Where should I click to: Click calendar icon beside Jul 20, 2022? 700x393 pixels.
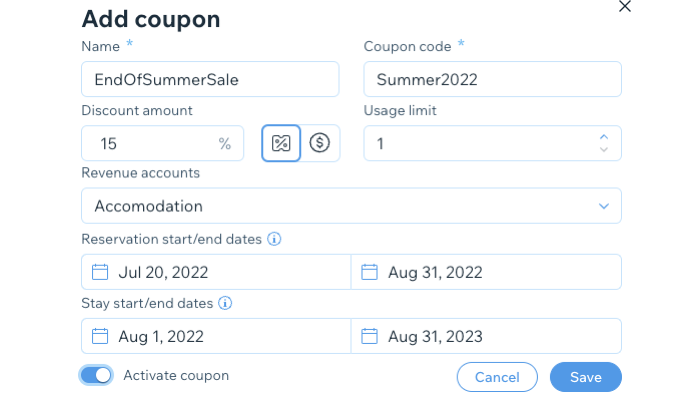pos(100,272)
